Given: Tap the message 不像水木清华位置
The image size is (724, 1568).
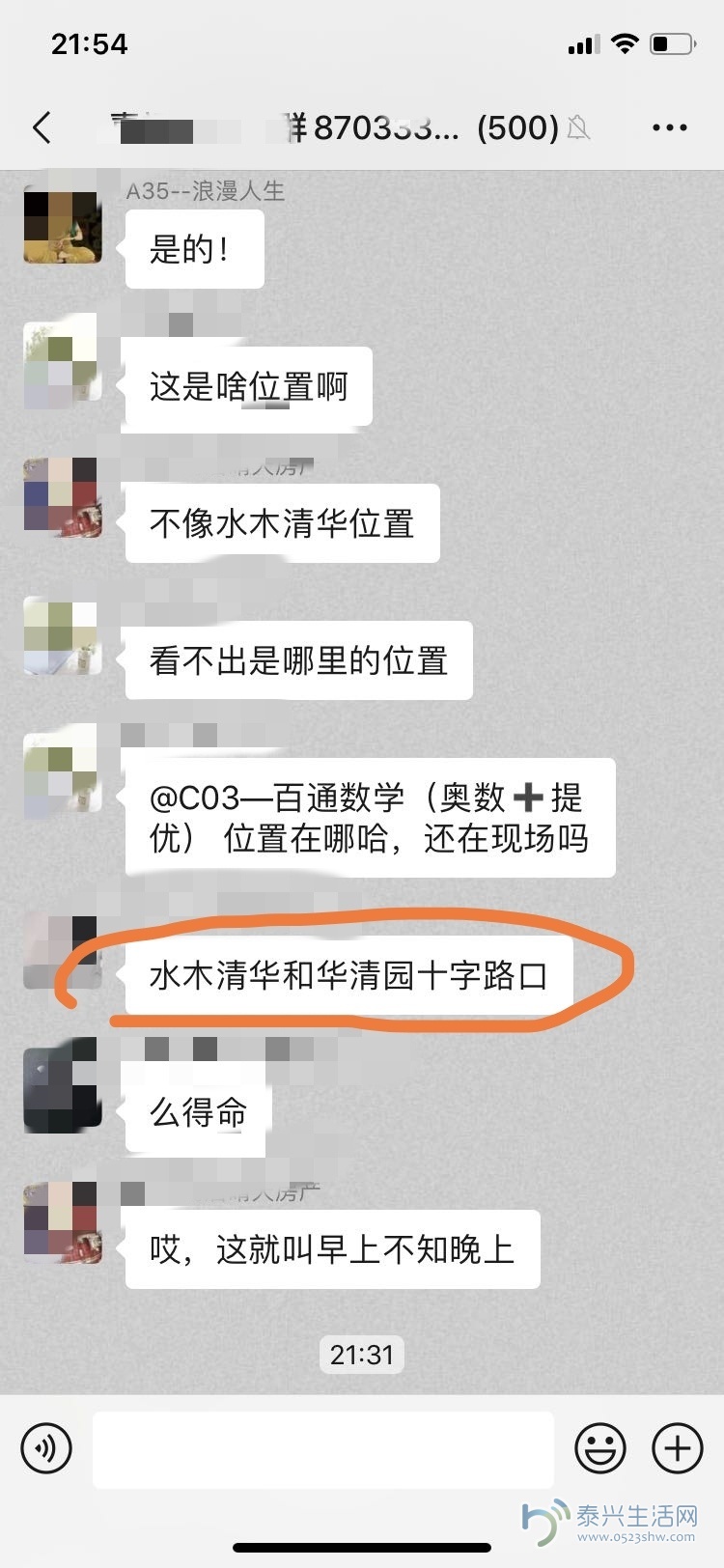Looking at the screenshot, I should [x=282, y=523].
